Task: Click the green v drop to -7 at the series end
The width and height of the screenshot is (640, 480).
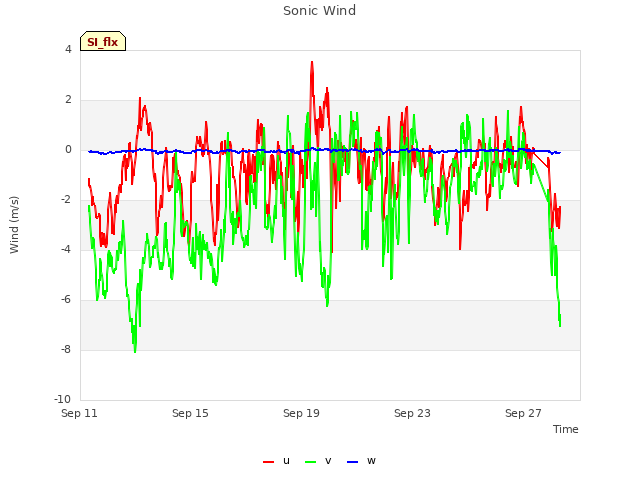Action: (560, 325)
